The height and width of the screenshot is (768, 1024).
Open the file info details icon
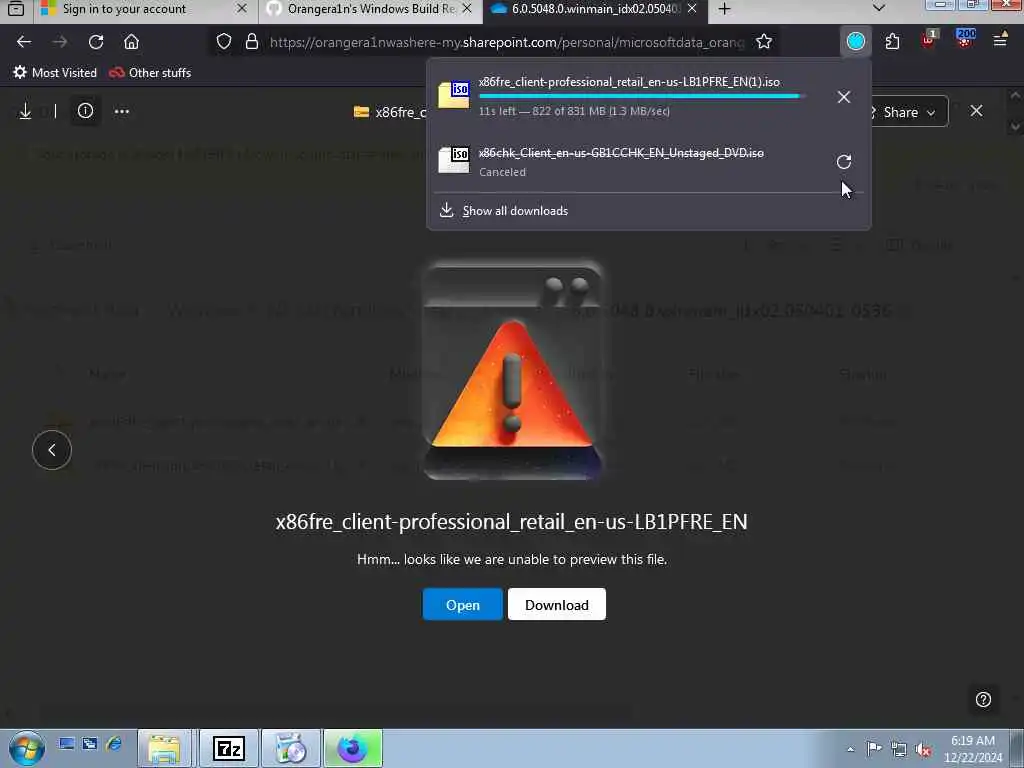[x=85, y=111]
